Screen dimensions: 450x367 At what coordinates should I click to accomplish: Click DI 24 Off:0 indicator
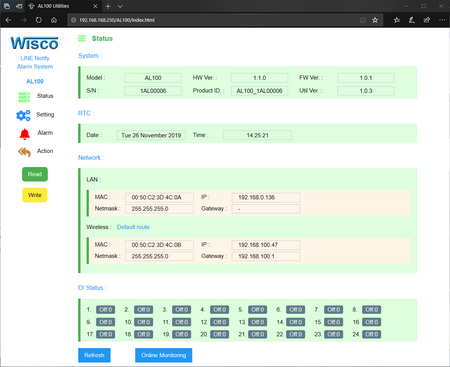[372, 334]
